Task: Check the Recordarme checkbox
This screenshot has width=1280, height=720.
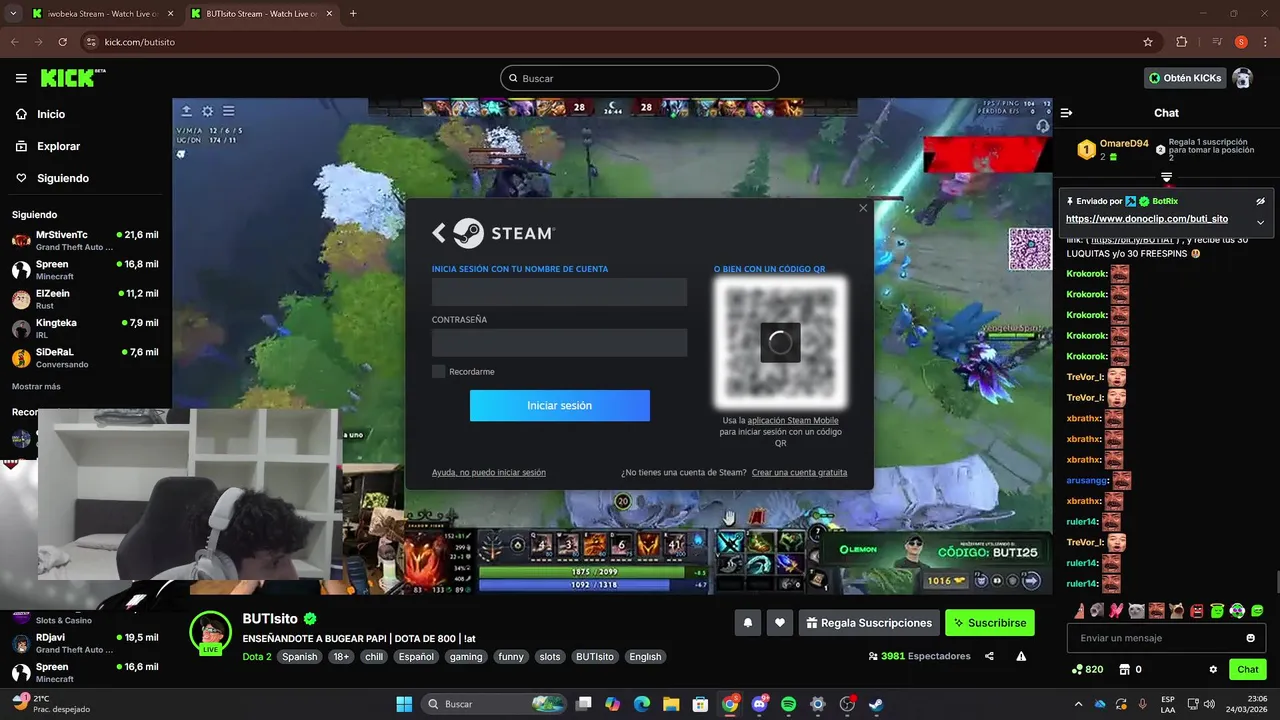Action: point(438,372)
